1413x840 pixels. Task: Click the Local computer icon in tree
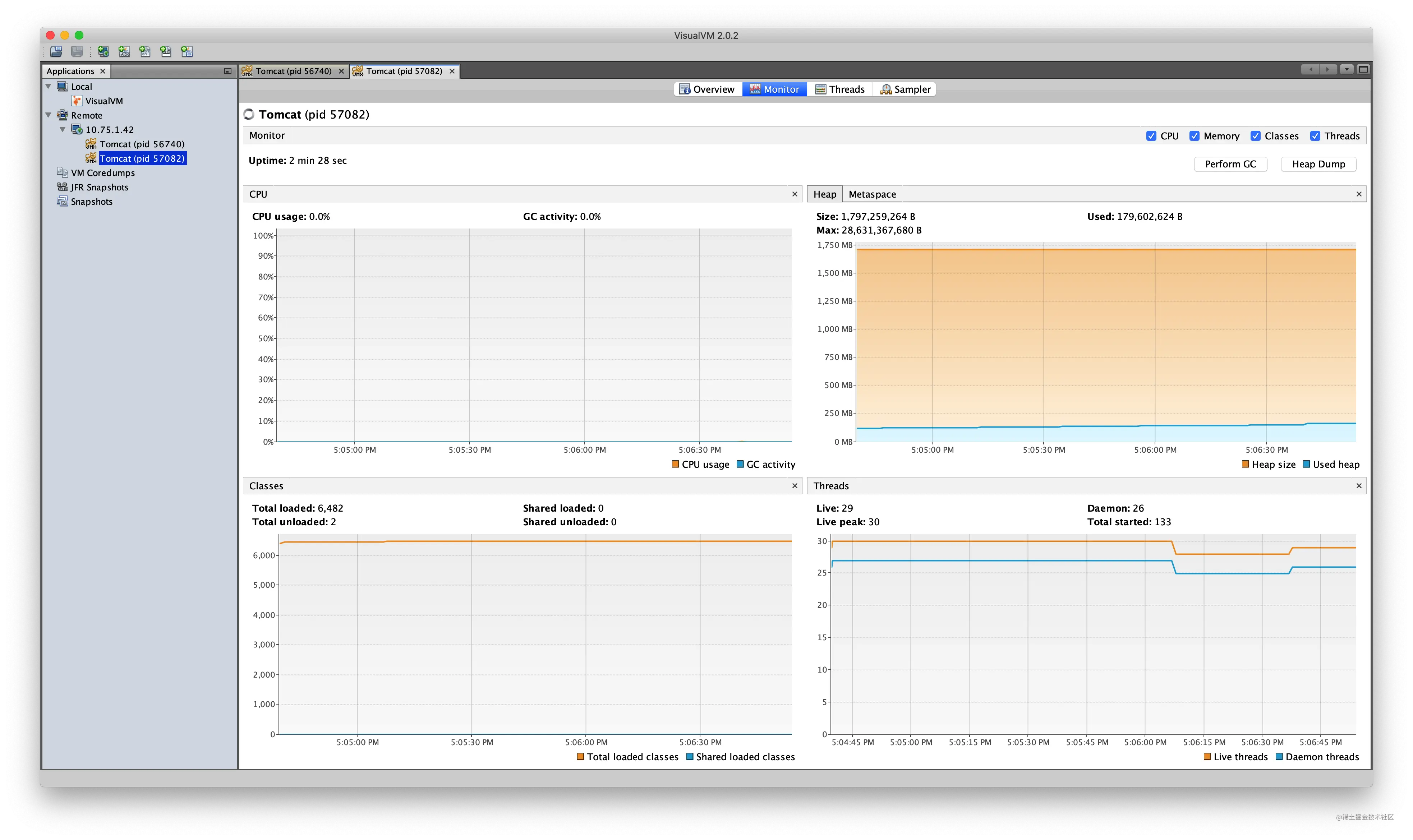tap(62, 86)
